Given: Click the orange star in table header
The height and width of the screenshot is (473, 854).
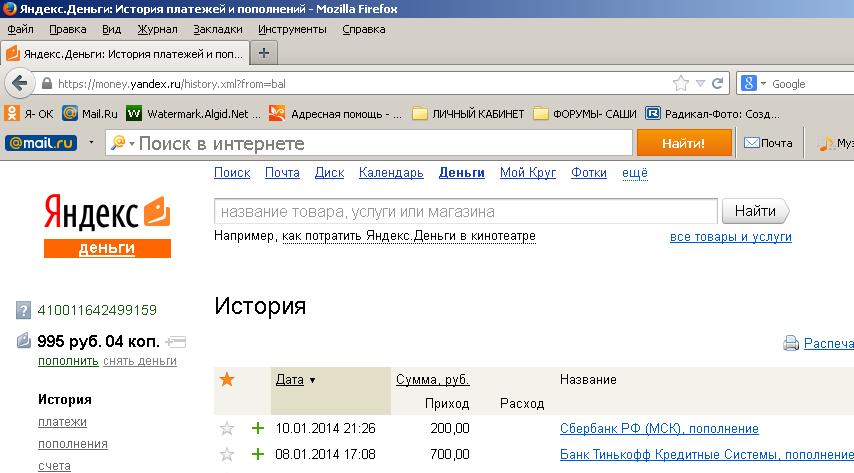Looking at the screenshot, I should pos(227,379).
